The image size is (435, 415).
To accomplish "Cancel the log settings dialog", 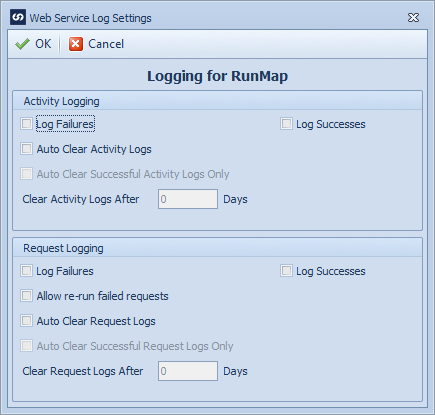I will tap(96, 44).
